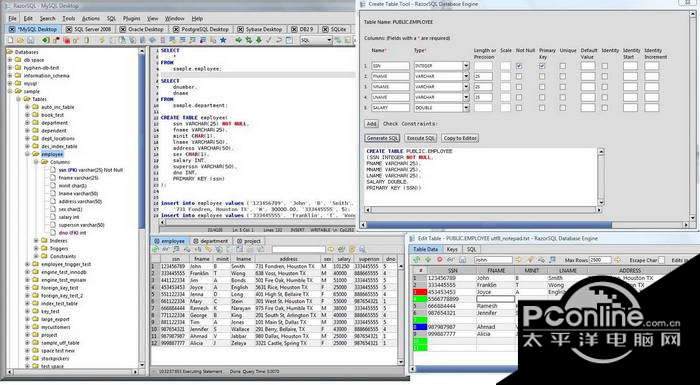The image size is (700, 385).
Task: Click the green right-arrow Execute icon
Action: point(238,40)
